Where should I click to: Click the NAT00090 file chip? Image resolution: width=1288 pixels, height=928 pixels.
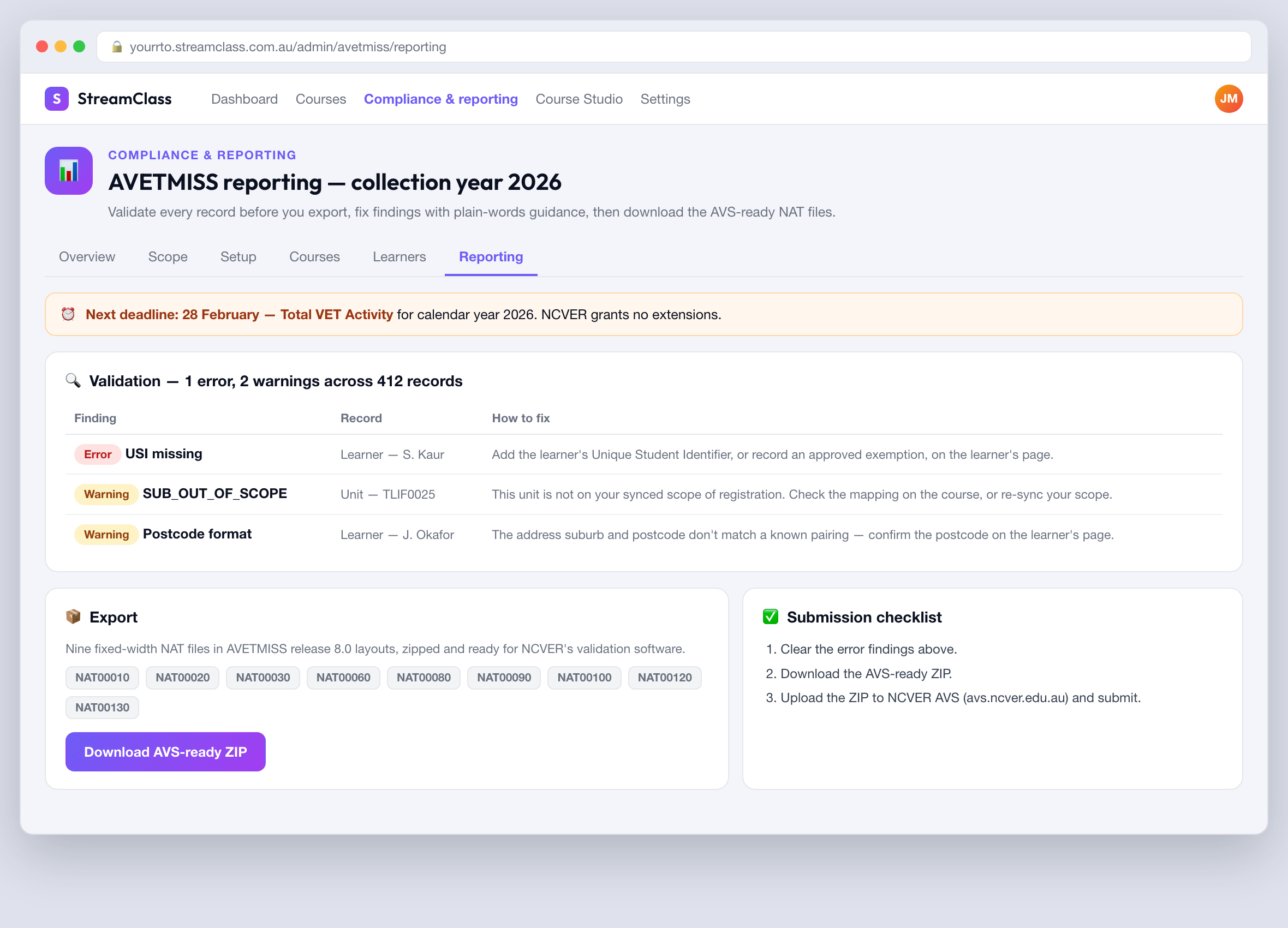pyautogui.click(x=504, y=677)
